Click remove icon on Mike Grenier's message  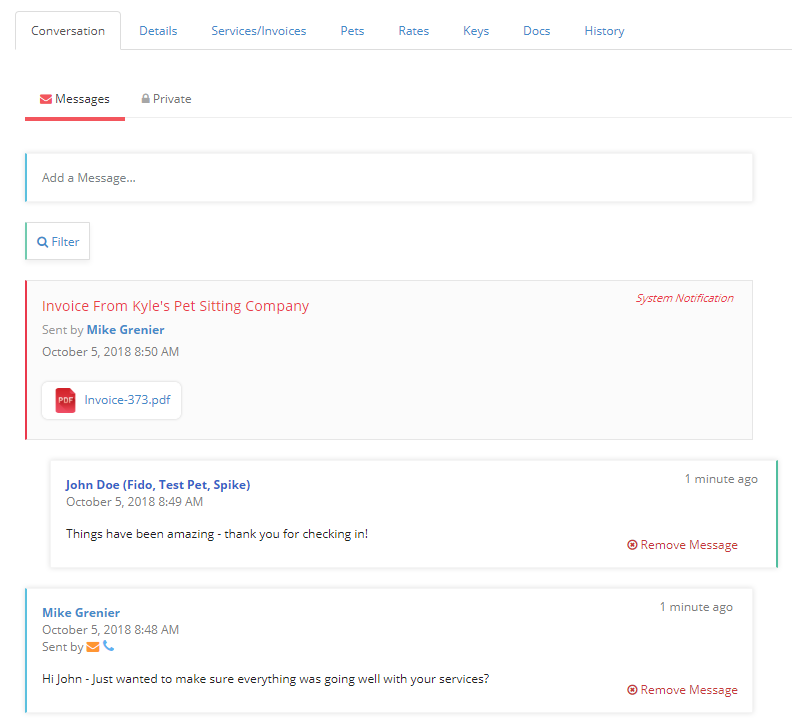pyautogui.click(x=632, y=690)
